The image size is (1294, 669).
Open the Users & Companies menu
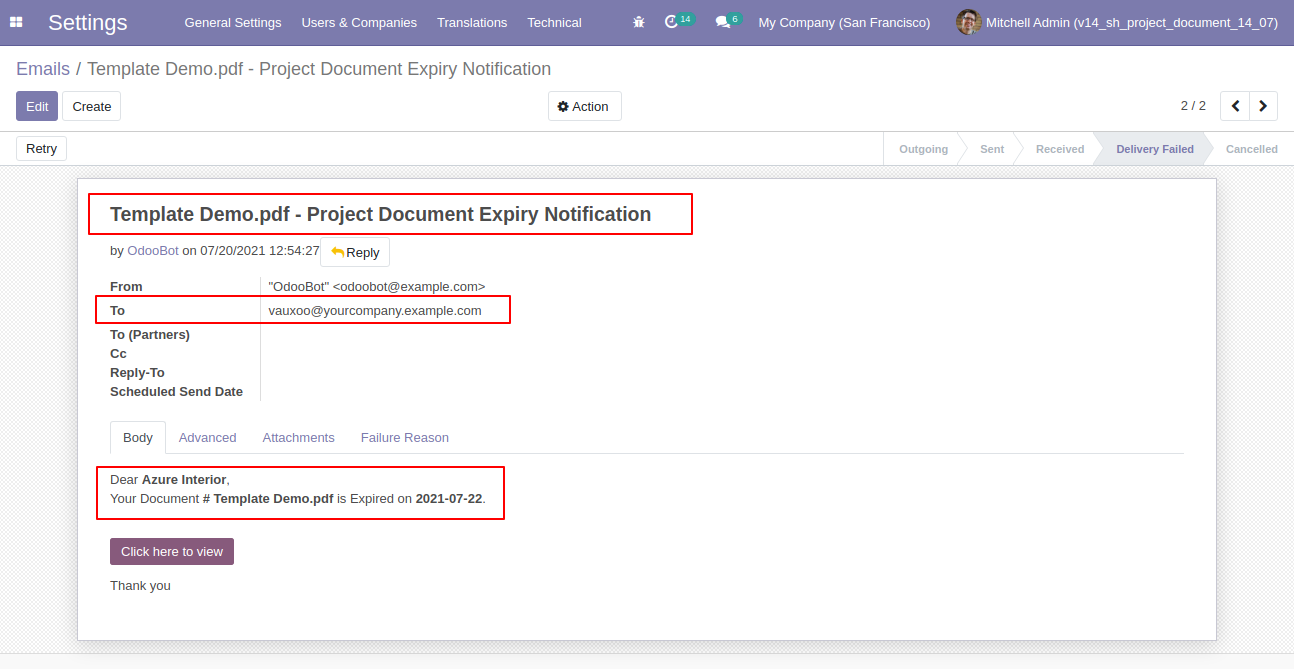coord(359,22)
